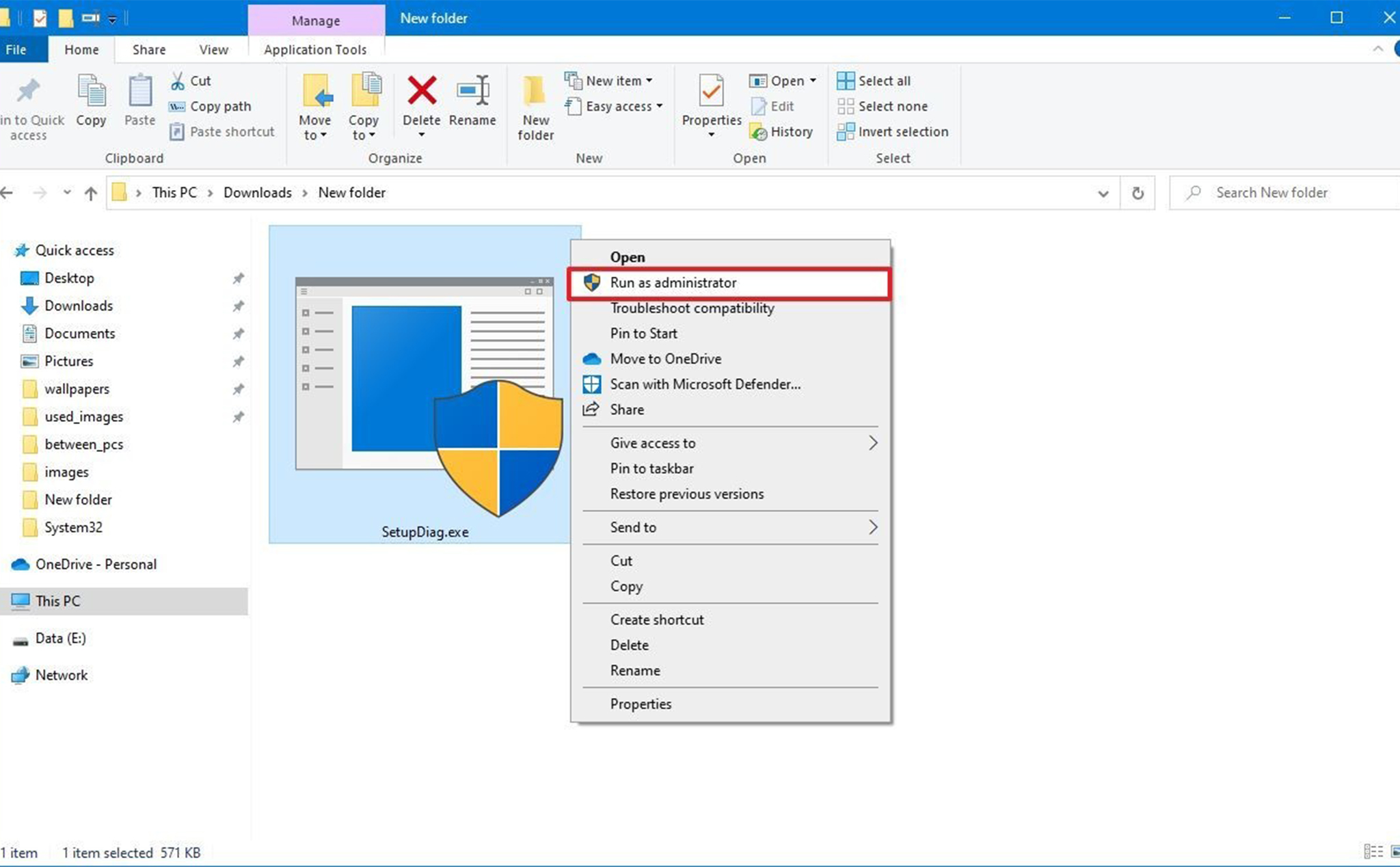
Task: Open the ribbon Open dropdown arrow
Action: point(813,81)
